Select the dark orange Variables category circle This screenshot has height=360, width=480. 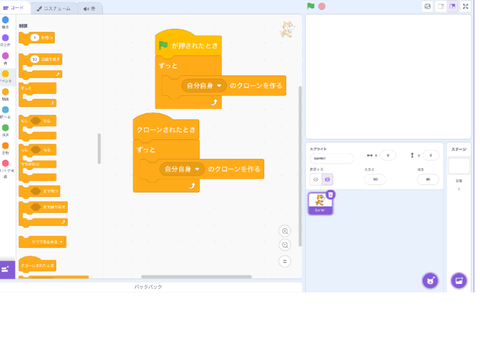(5, 146)
